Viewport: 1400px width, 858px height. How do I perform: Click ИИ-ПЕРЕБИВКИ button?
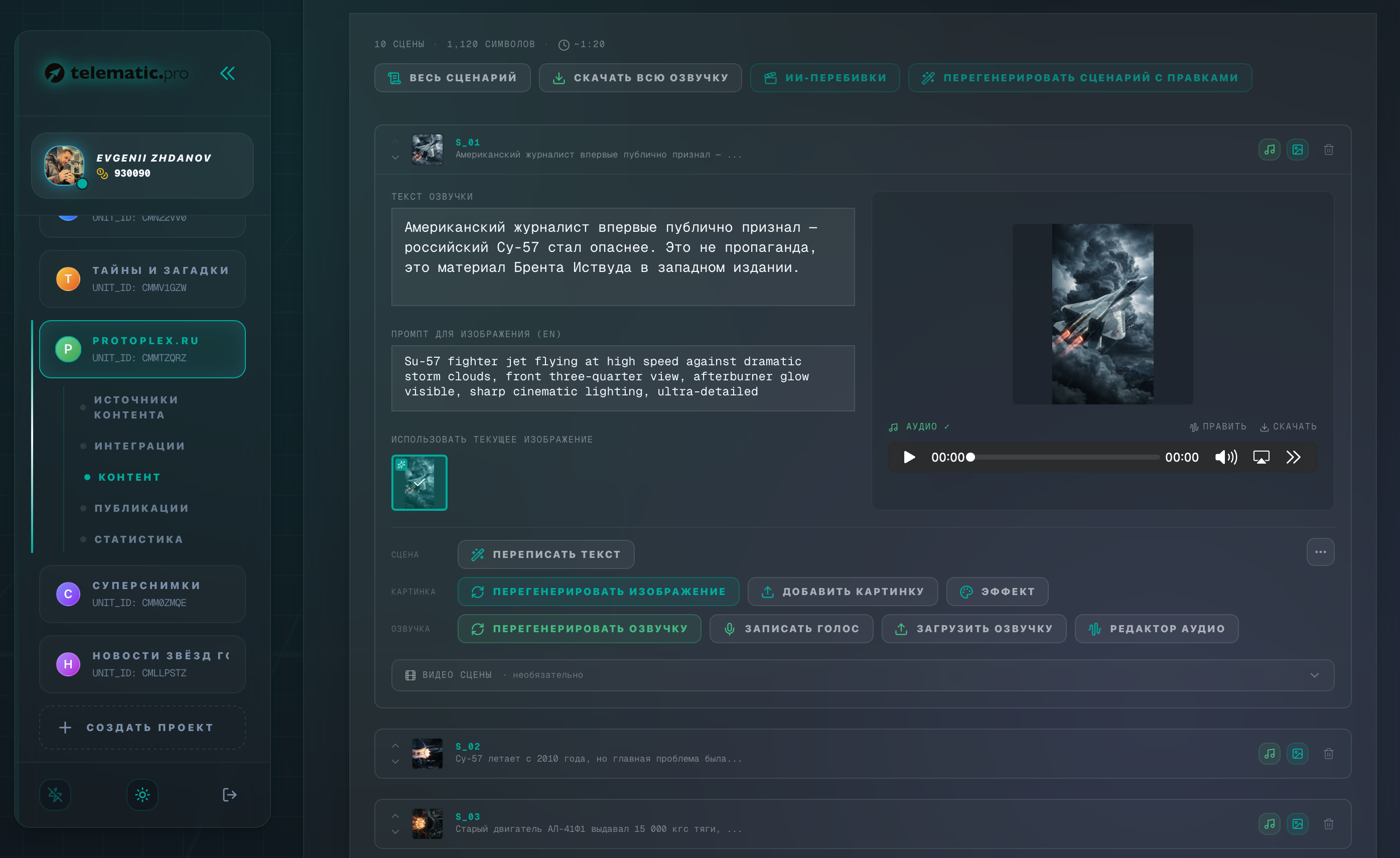click(825, 78)
